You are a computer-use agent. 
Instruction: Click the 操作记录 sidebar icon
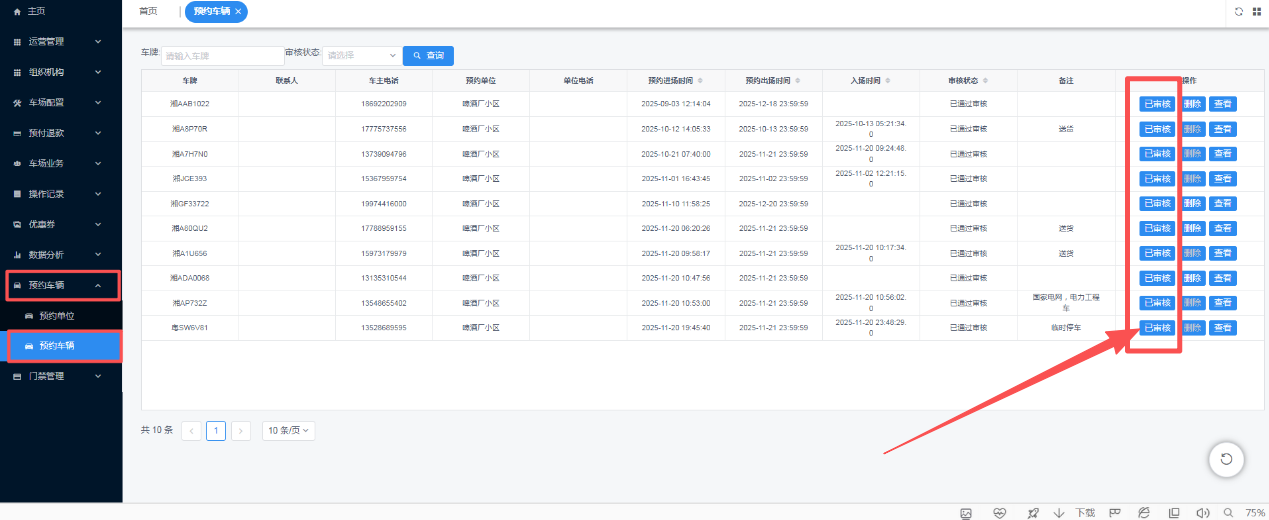(17, 194)
